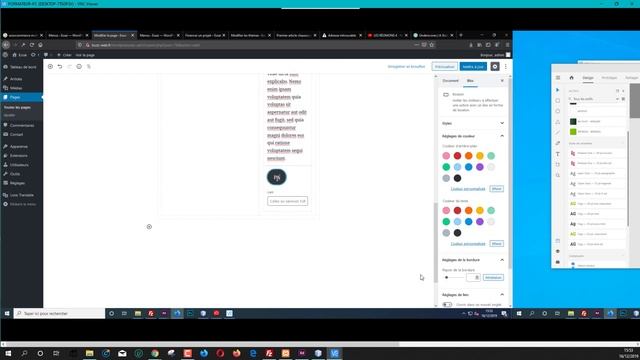Click Effacer button under text colors
The image size is (640, 360).
tap(497, 244)
